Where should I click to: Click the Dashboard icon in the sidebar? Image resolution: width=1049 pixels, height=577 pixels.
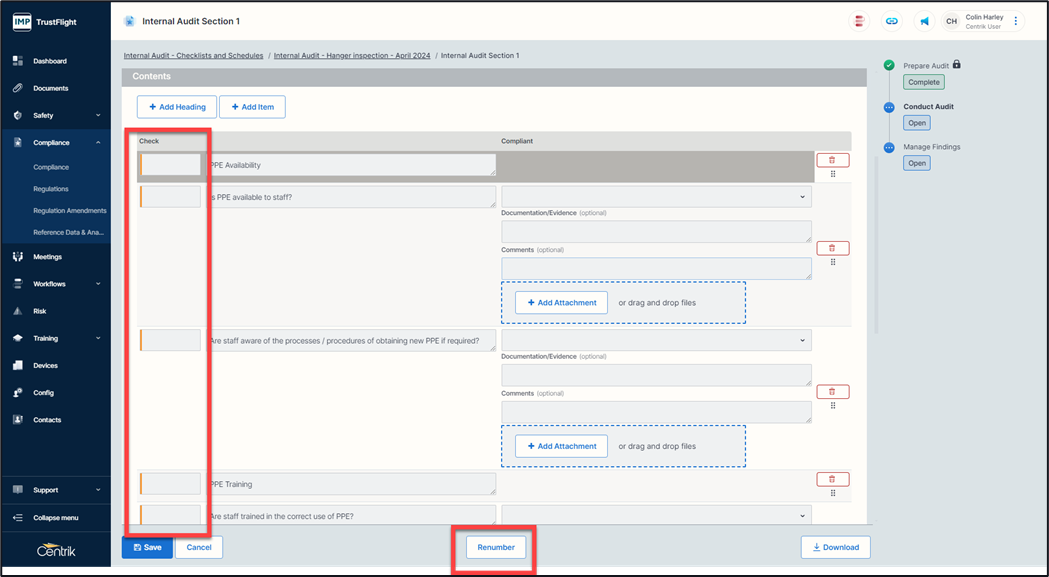pyautogui.click(x=18, y=61)
